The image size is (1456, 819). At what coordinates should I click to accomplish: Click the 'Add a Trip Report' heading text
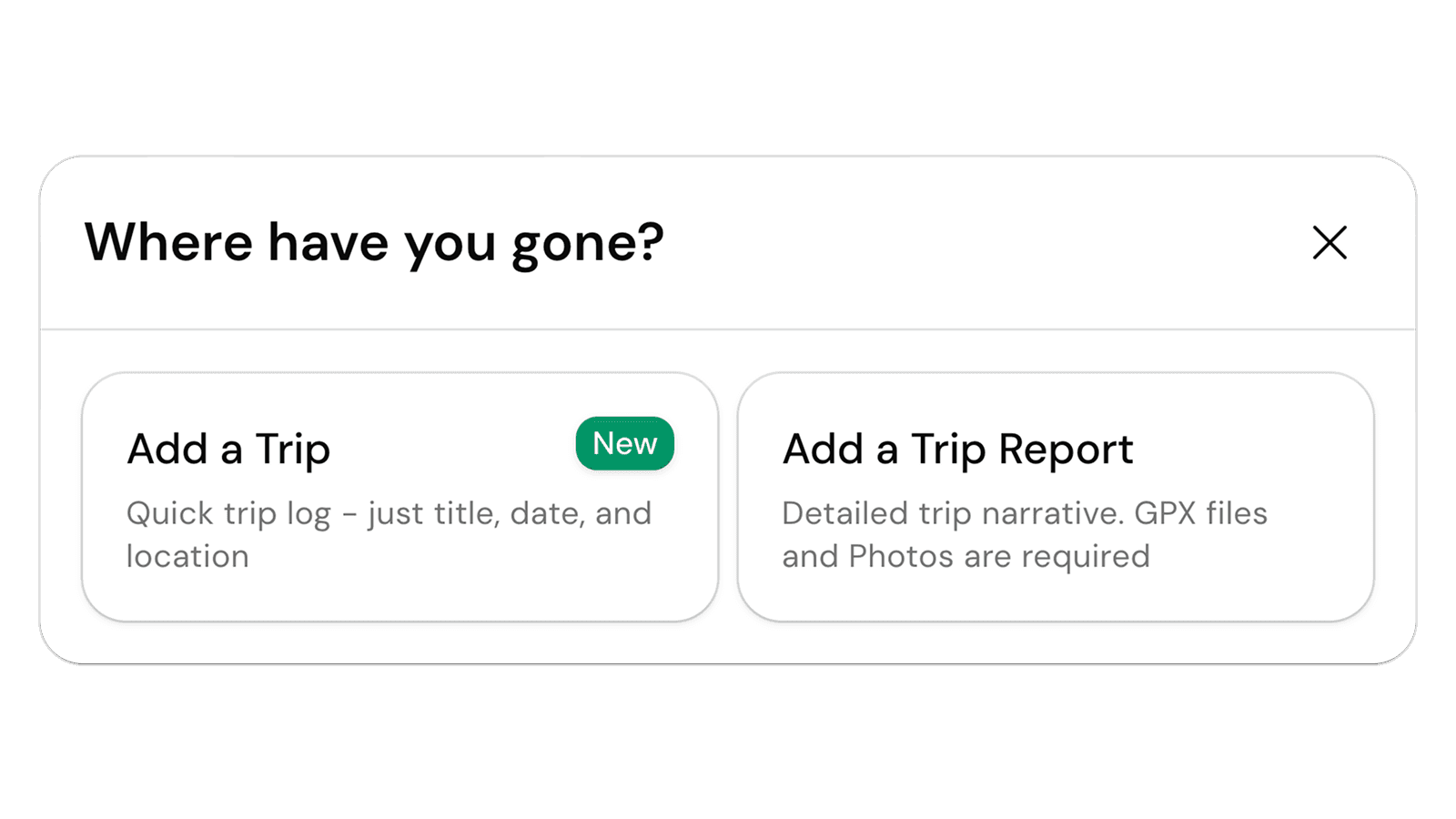957,450
